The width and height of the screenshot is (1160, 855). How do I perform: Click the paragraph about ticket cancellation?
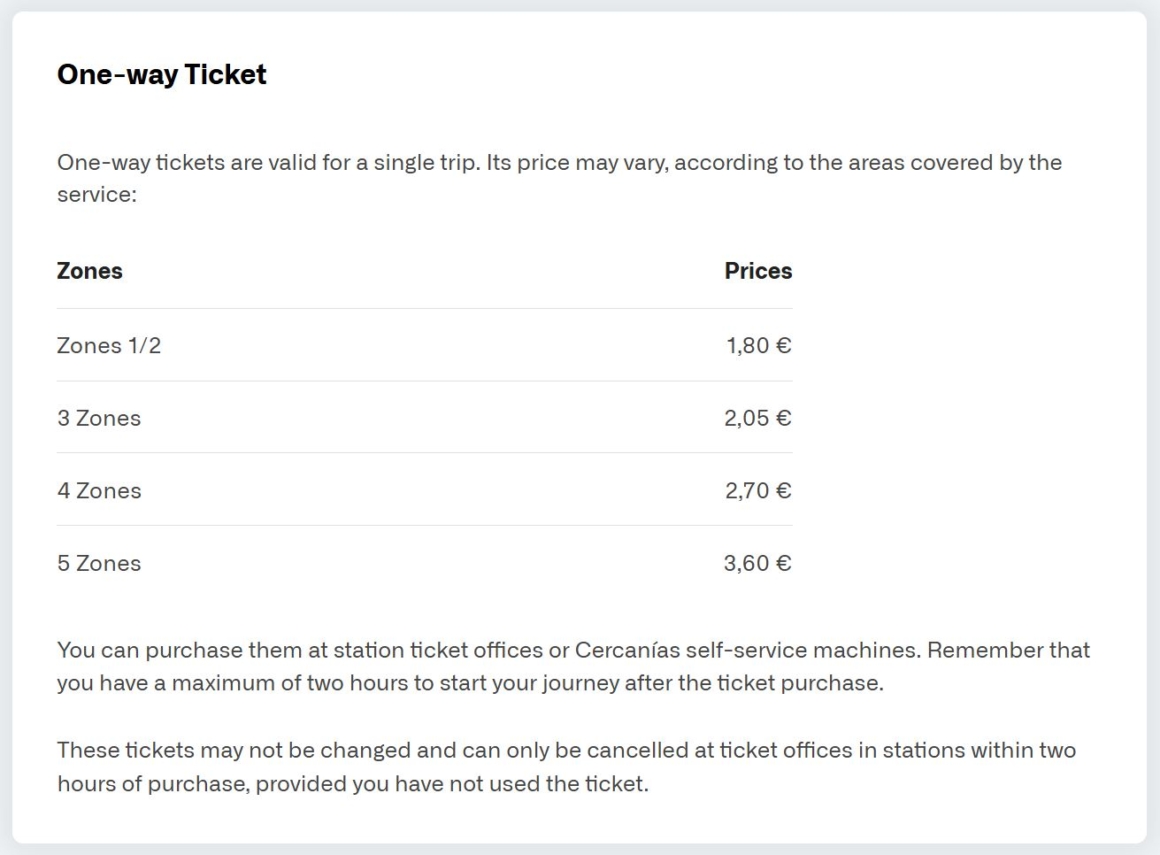pyautogui.click(x=566, y=765)
